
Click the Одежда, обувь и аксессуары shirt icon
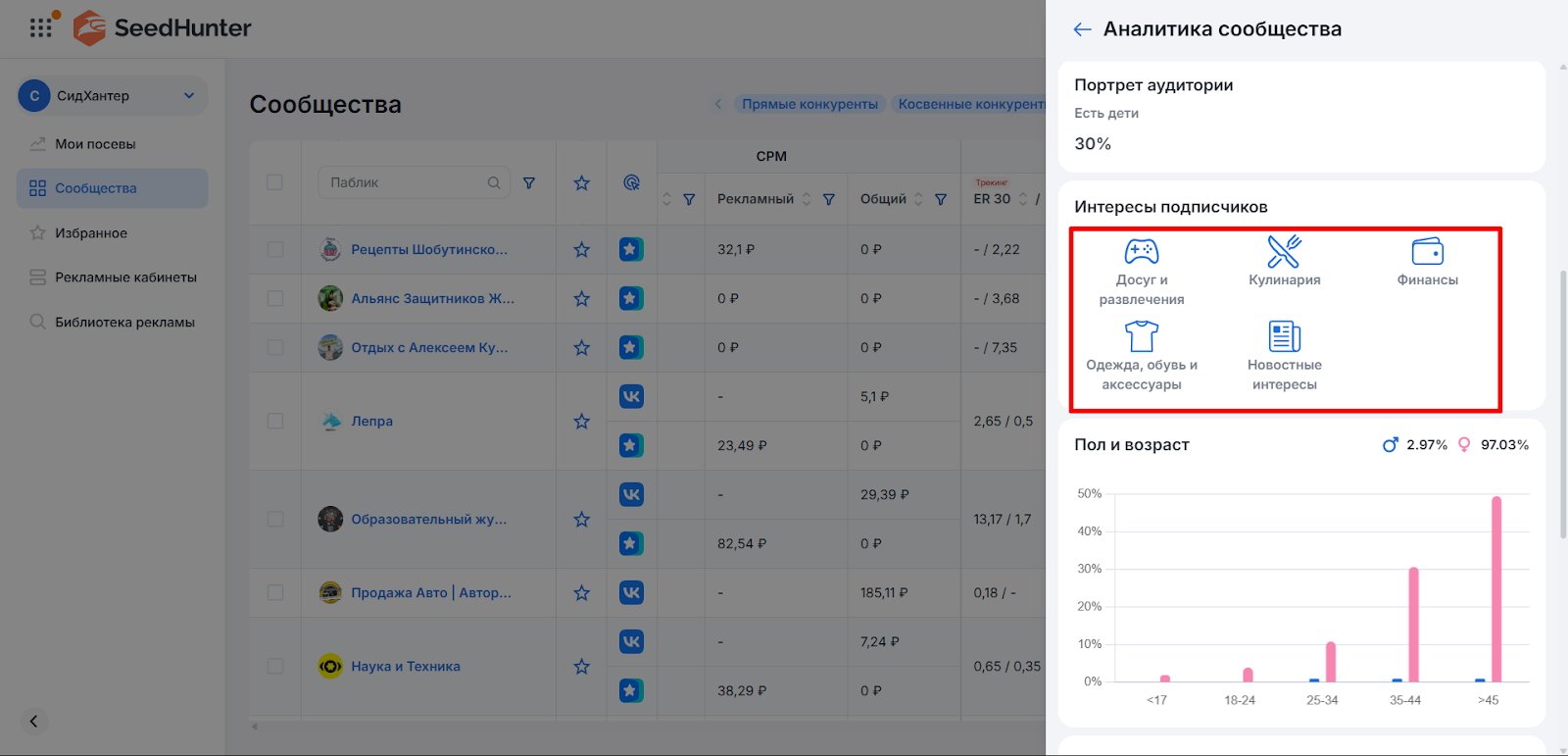tap(1141, 336)
